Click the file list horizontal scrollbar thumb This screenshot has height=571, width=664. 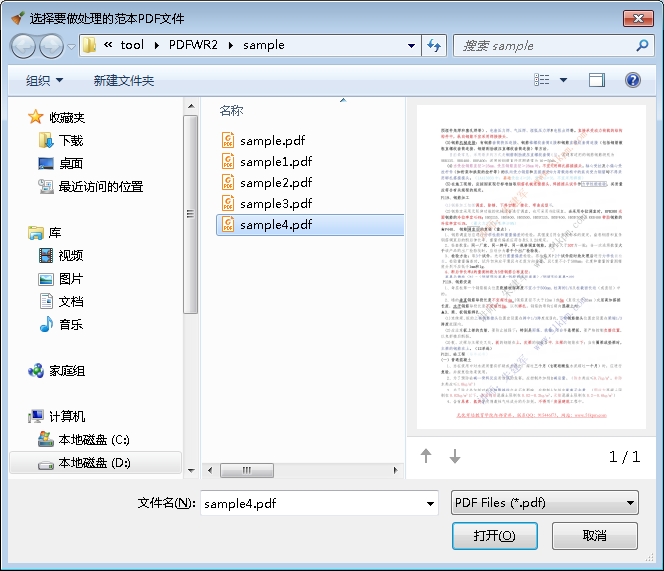click(x=247, y=470)
